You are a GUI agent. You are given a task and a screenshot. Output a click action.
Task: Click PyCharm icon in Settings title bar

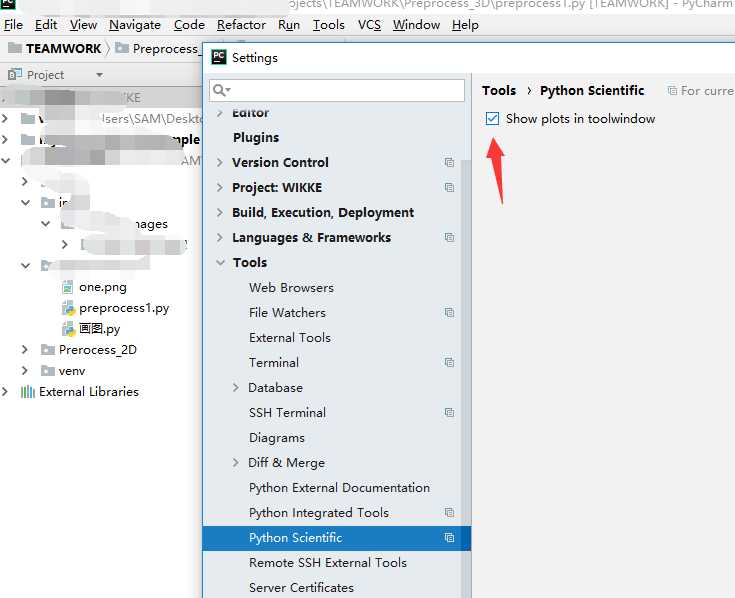coord(218,57)
